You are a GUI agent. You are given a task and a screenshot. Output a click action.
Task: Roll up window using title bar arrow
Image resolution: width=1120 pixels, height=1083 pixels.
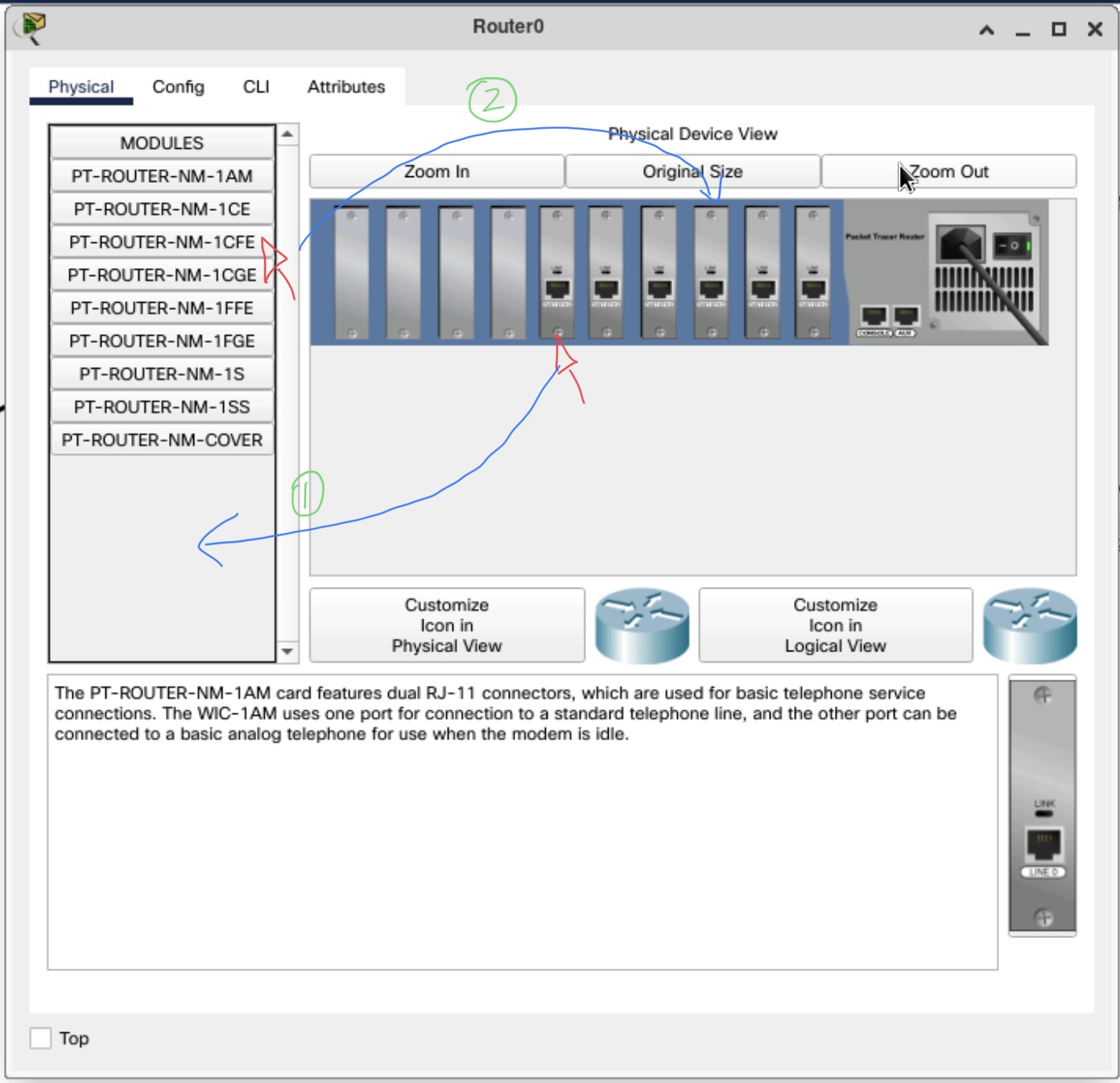(x=986, y=30)
